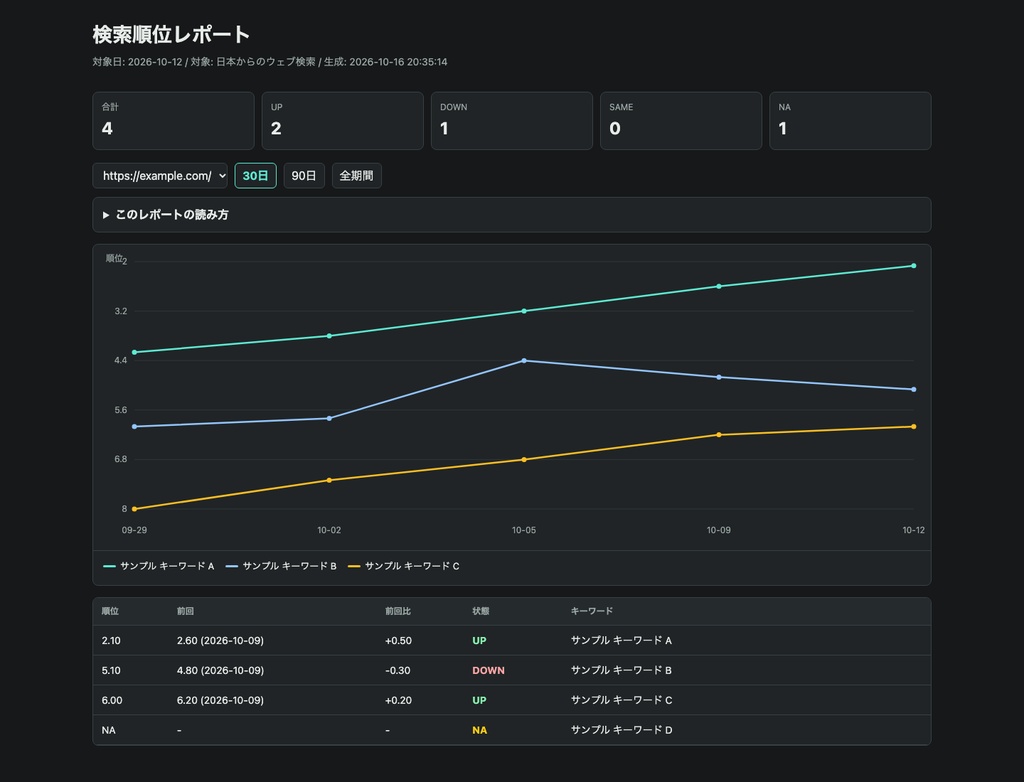This screenshot has height=782, width=1024.
Task: Toggle legend entry サンプル キーワード A
Action: tap(159, 566)
